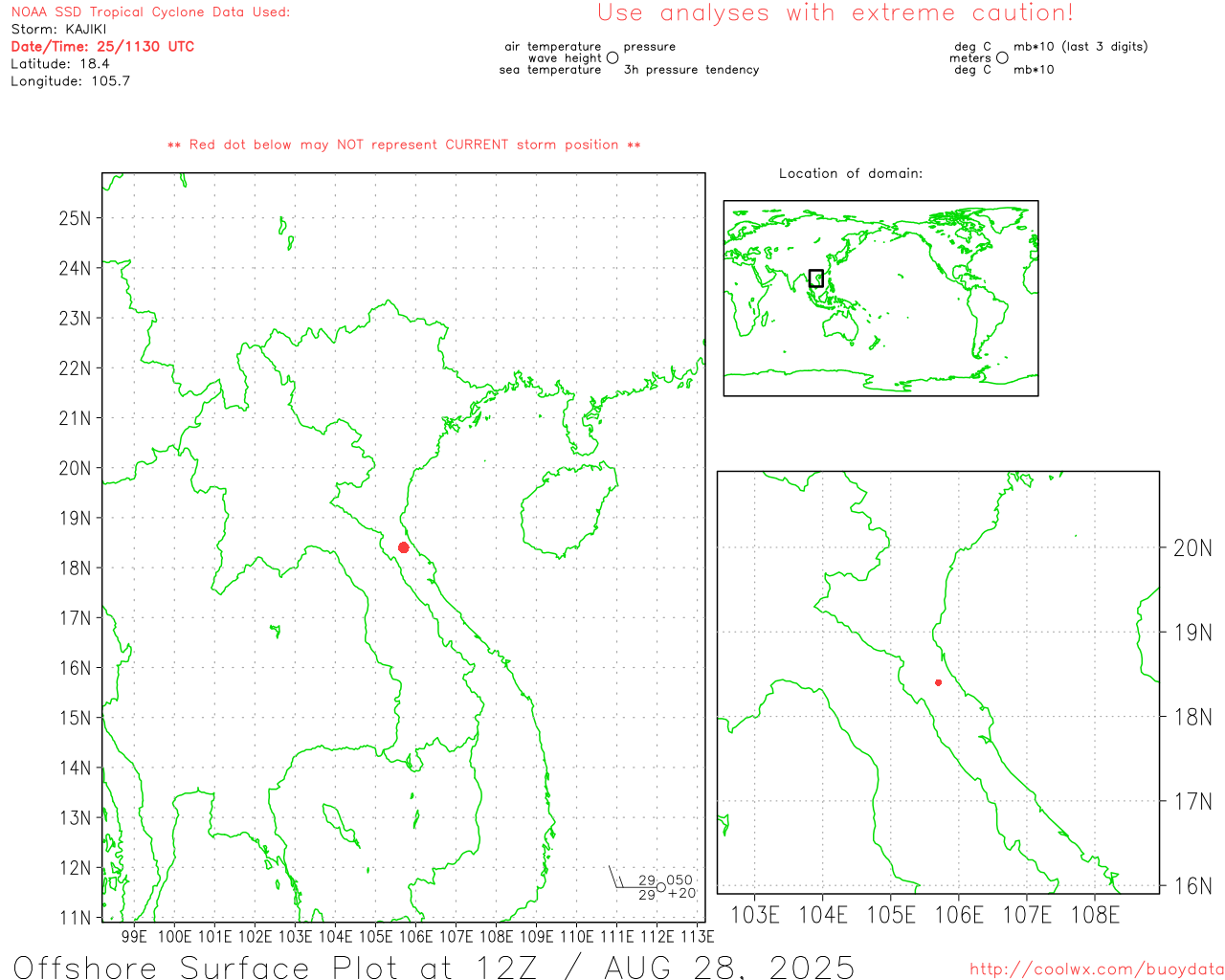
Task: Click the '103E' label on zoomed map
Action: click(x=755, y=916)
